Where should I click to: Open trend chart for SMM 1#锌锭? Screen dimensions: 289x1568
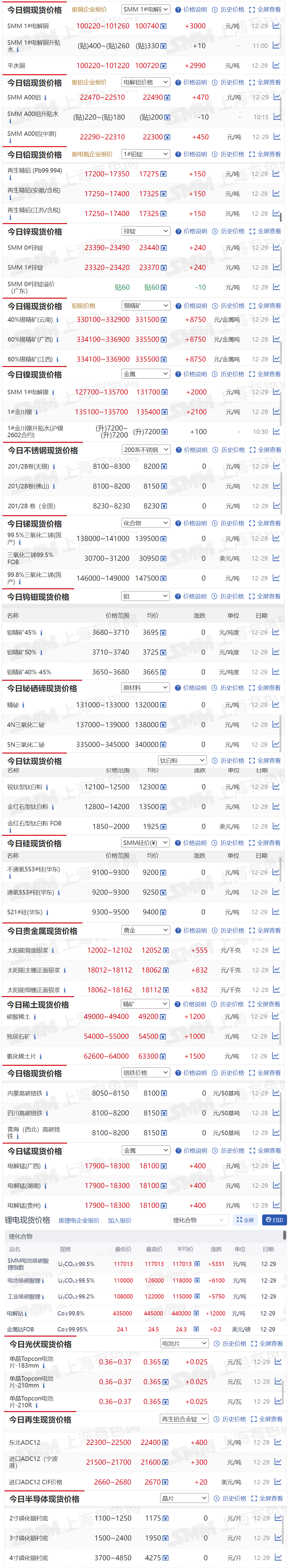click(x=276, y=267)
